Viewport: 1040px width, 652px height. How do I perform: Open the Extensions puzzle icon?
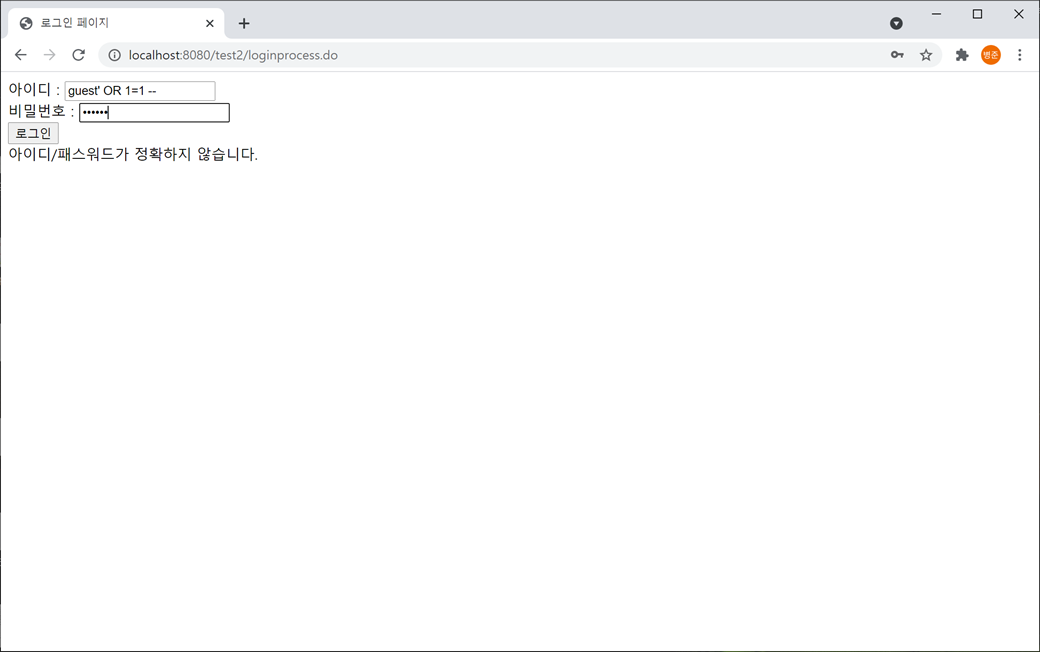(962, 55)
